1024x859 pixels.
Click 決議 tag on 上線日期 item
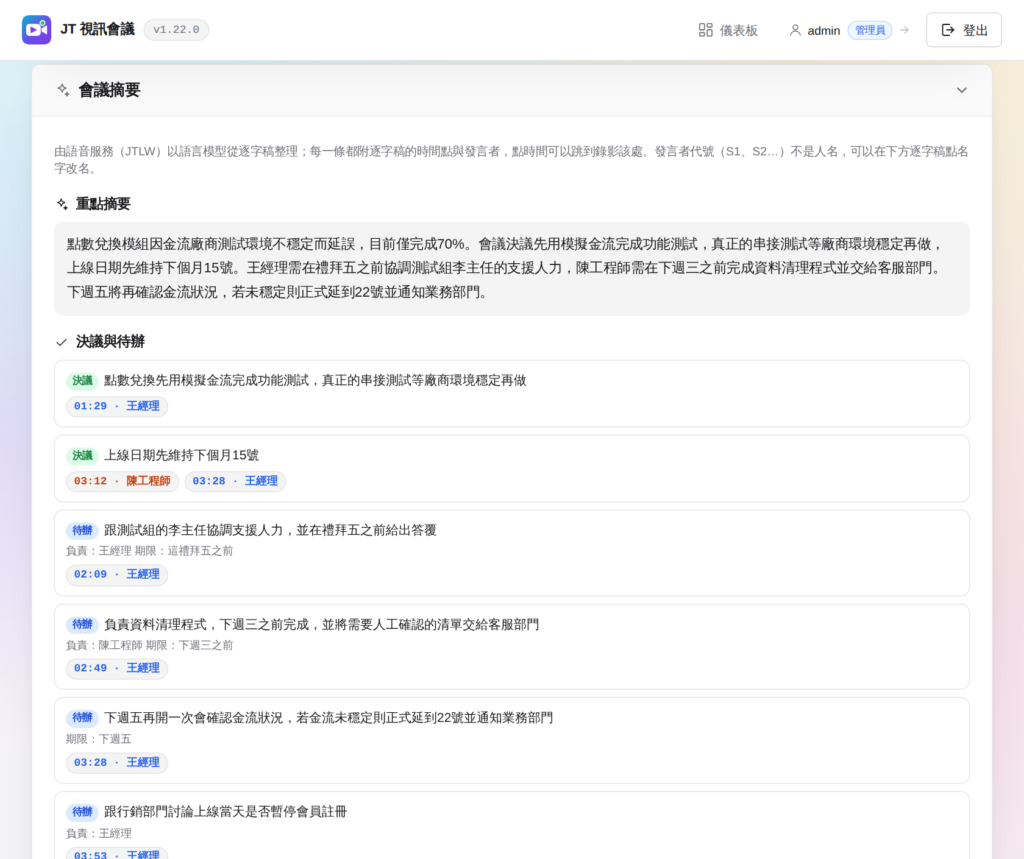[82, 455]
